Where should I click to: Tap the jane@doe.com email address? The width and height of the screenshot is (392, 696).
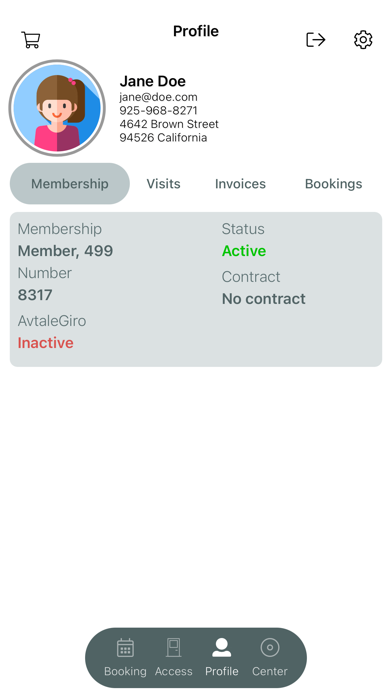[158, 97]
